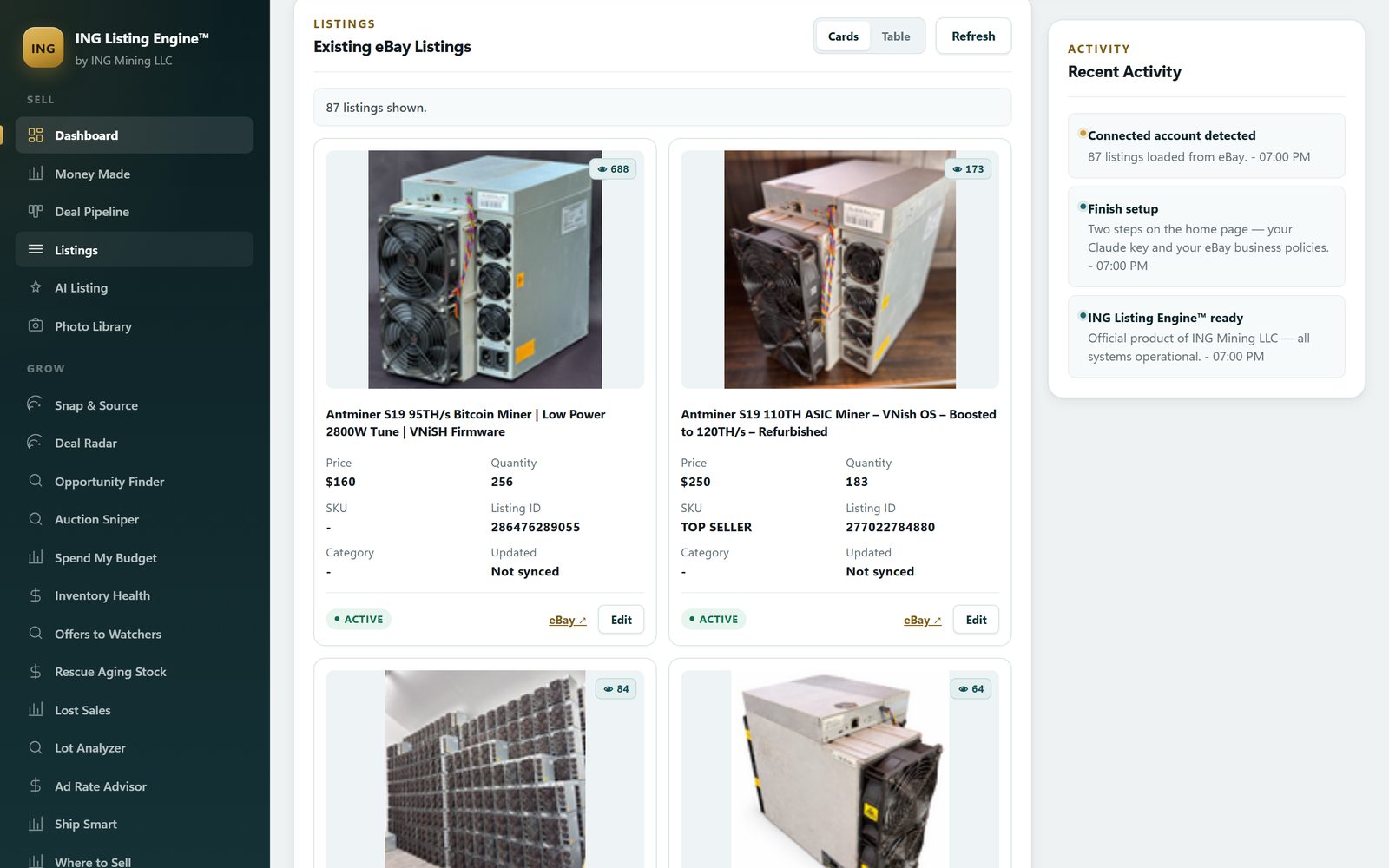
Task: Click ACTIVE status on S19 95TH/s card
Action: 359,619
